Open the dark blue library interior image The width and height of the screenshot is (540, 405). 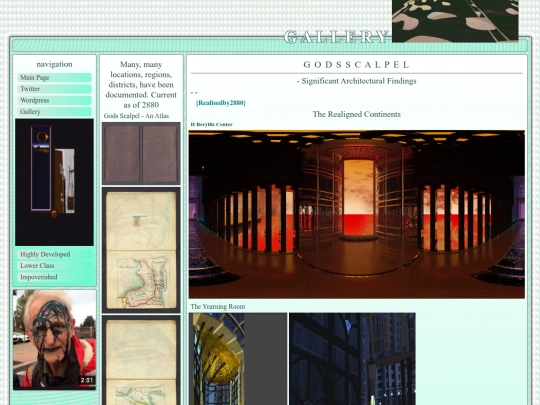point(352,359)
